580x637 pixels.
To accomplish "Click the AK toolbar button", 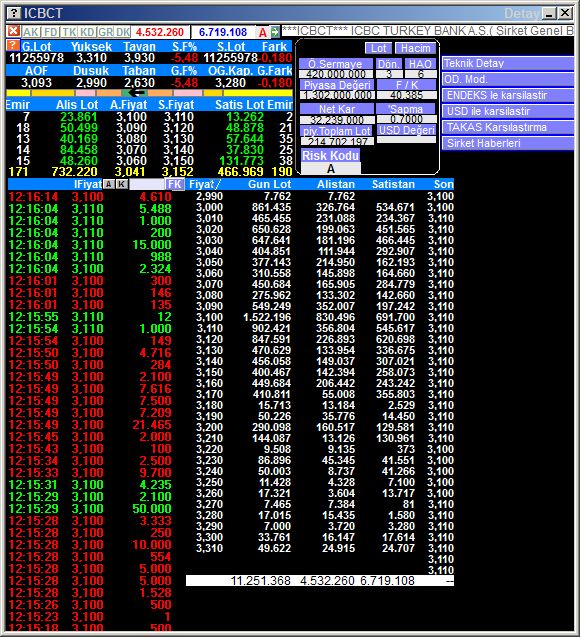I will [31, 32].
